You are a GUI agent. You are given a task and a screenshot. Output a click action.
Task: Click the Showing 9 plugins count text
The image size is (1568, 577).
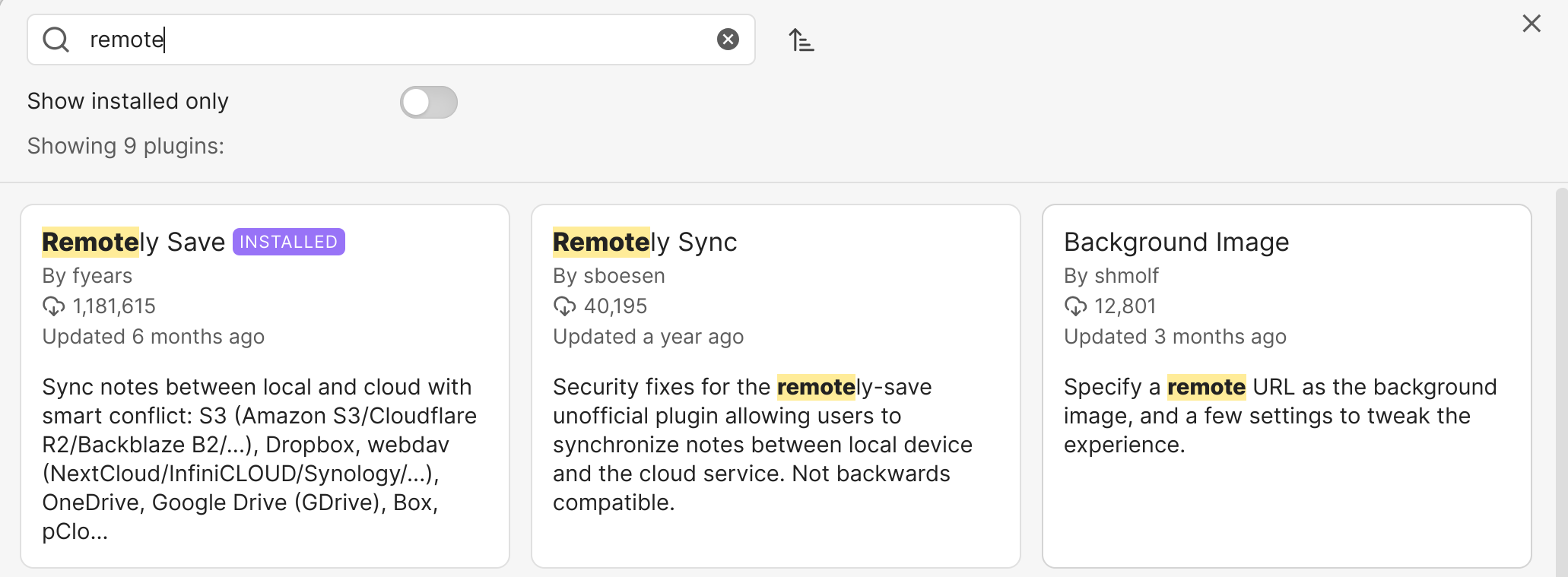point(126,146)
